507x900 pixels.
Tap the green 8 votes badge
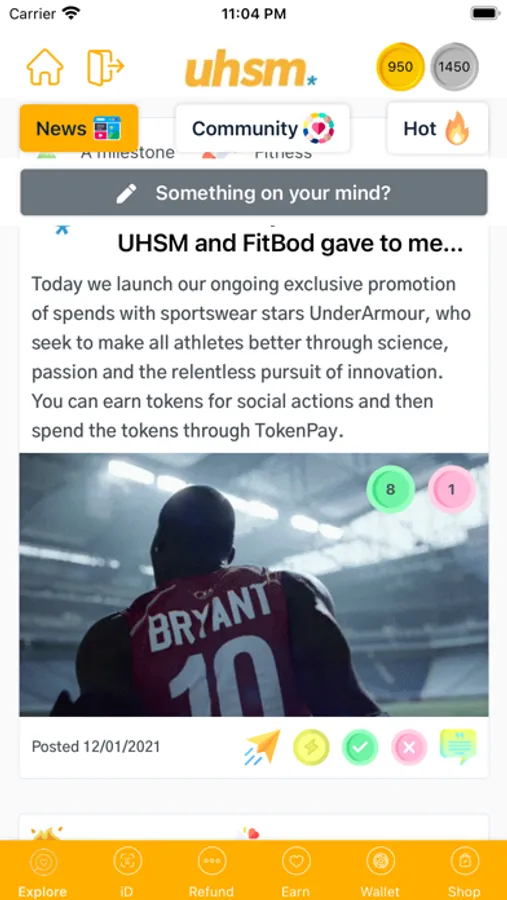click(x=390, y=489)
